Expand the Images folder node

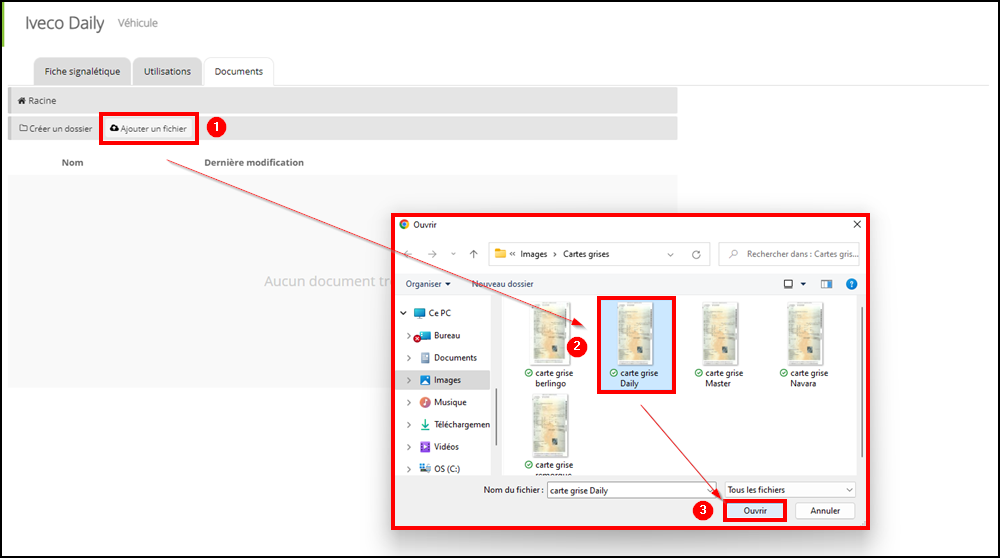coord(409,380)
